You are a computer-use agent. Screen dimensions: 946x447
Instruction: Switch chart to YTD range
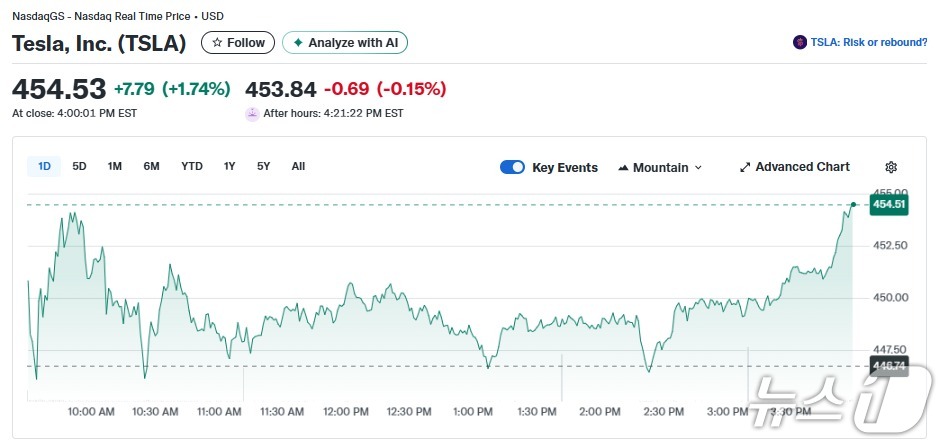click(x=192, y=166)
